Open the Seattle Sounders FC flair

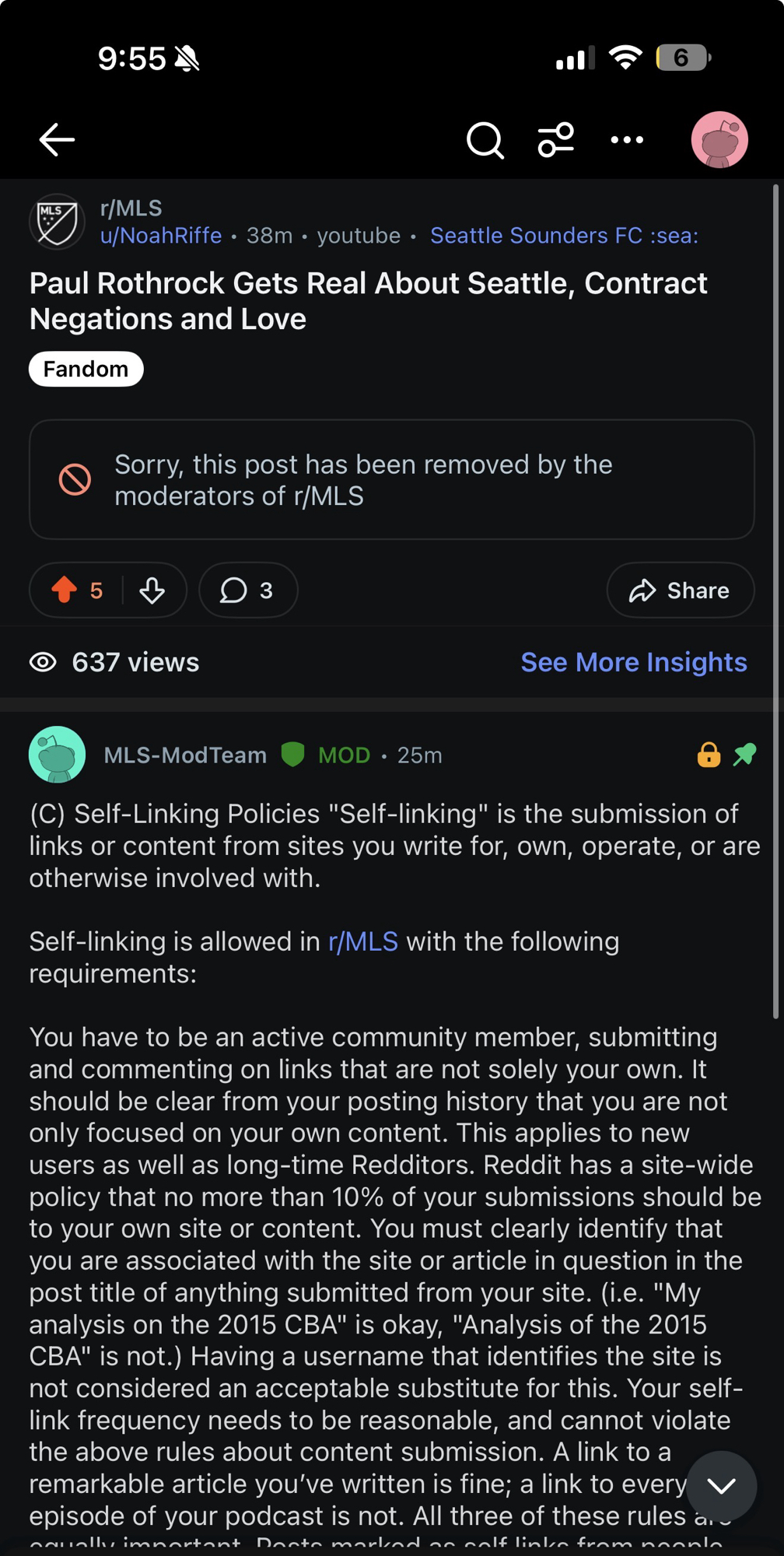pyautogui.click(x=564, y=236)
